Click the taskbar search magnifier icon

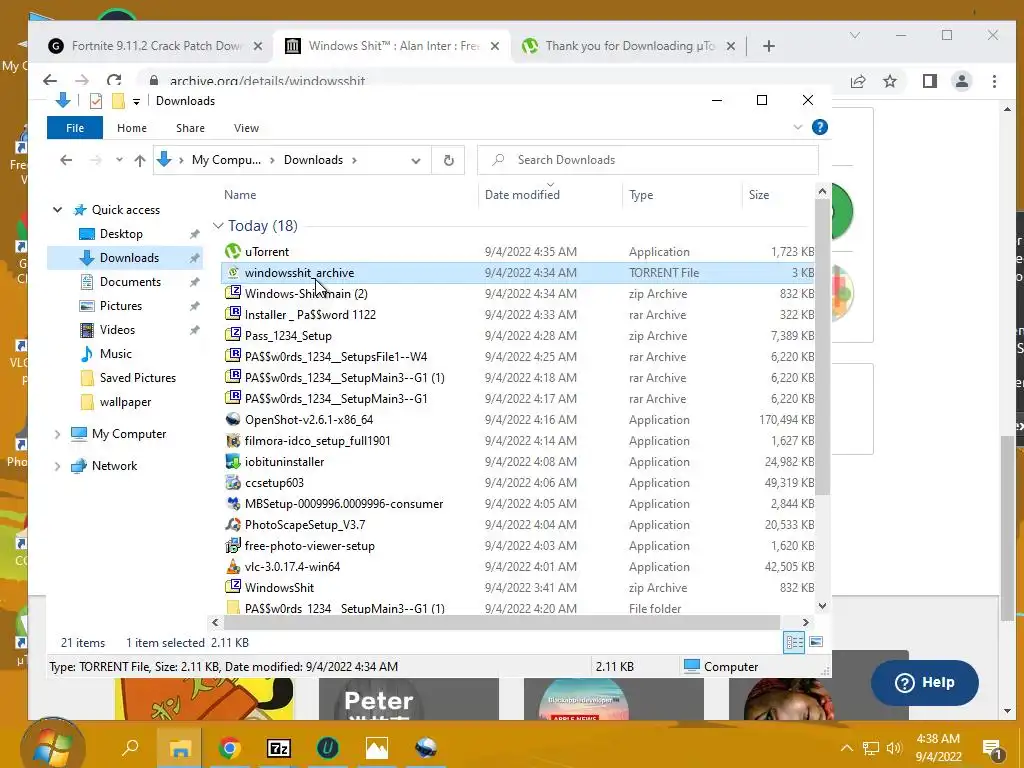[130, 746]
